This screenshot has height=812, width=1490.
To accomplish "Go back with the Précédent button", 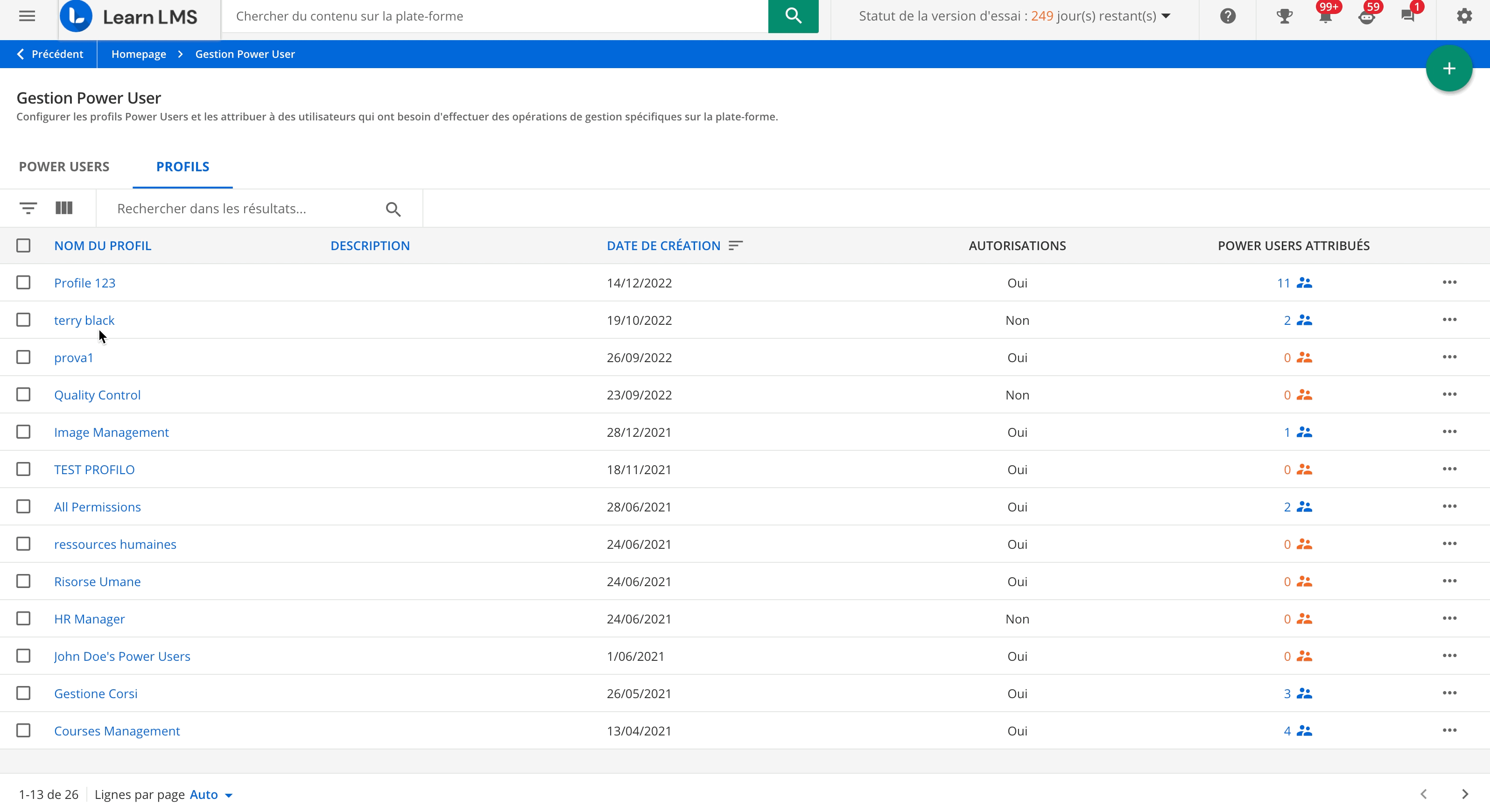I will pyautogui.click(x=50, y=54).
